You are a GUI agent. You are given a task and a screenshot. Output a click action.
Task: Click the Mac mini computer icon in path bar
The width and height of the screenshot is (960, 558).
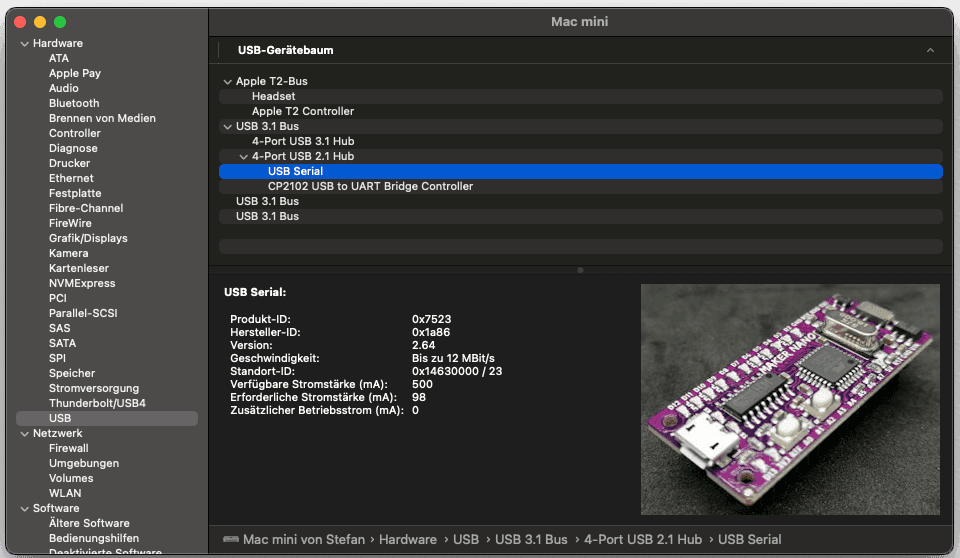(x=231, y=540)
